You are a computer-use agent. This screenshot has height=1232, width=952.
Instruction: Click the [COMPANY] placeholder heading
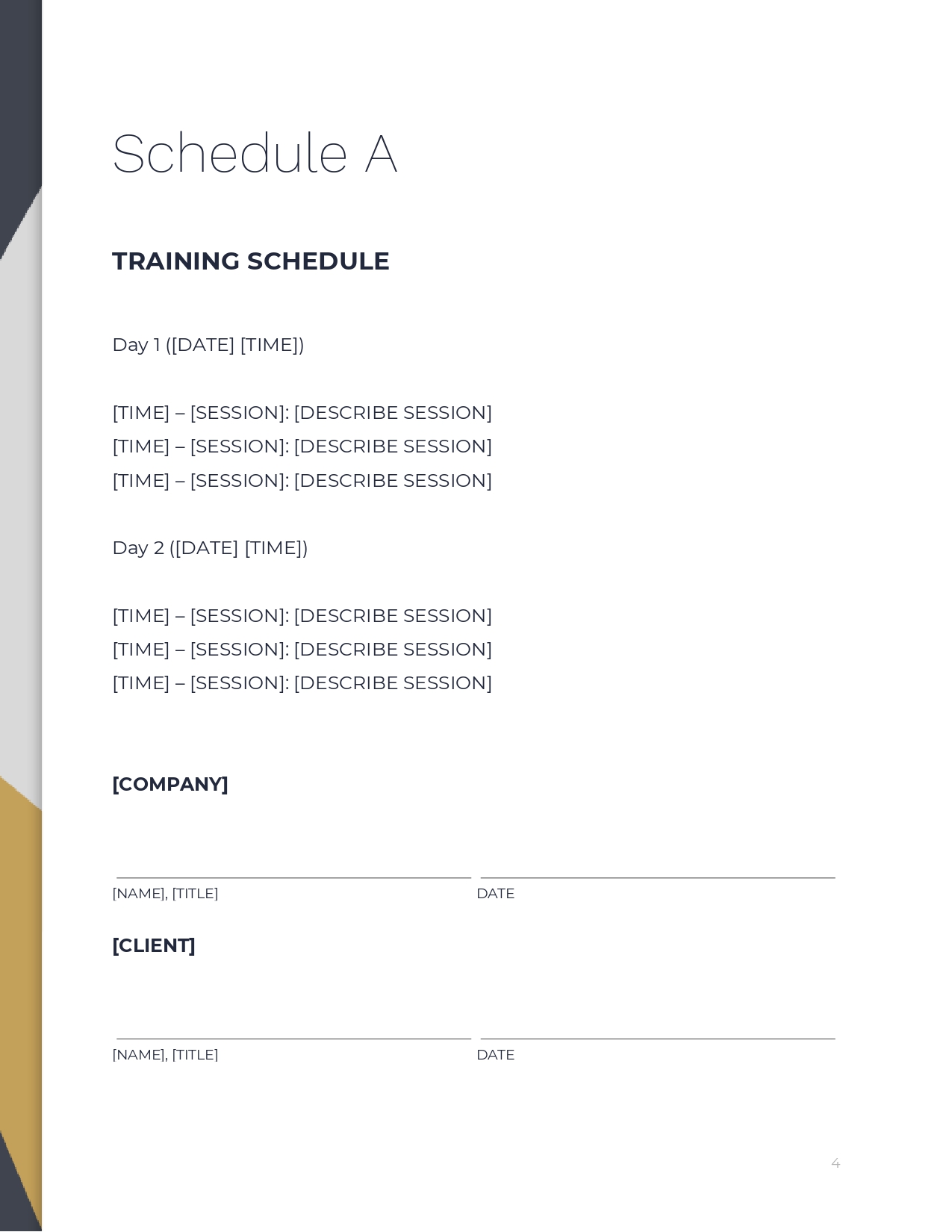pos(170,785)
